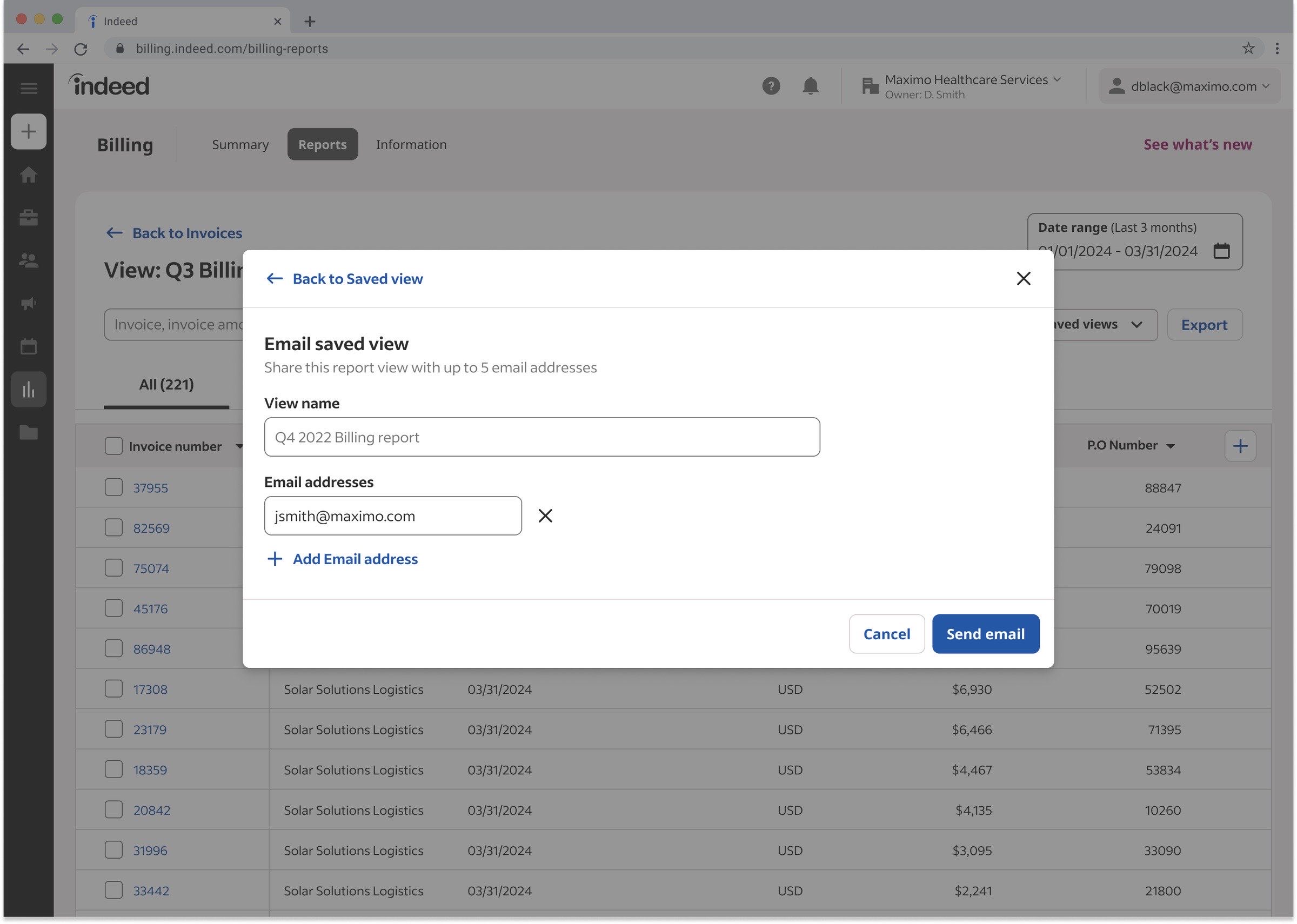The width and height of the screenshot is (1297, 924).
Task: Open Campaigns megaphone icon in sidebar
Action: click(29, 303)
